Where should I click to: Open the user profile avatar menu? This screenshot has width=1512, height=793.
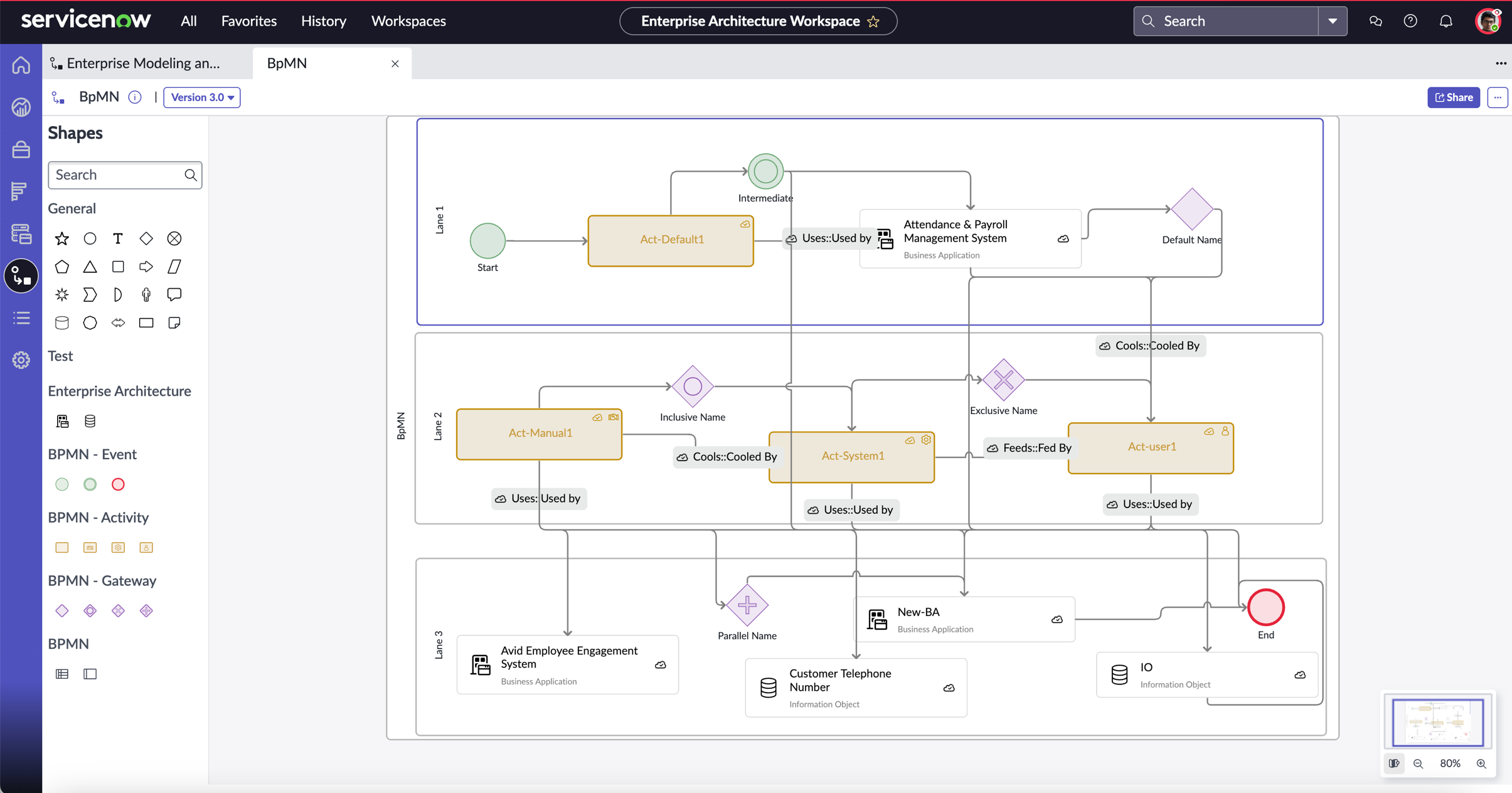[x=1488, y=21]
